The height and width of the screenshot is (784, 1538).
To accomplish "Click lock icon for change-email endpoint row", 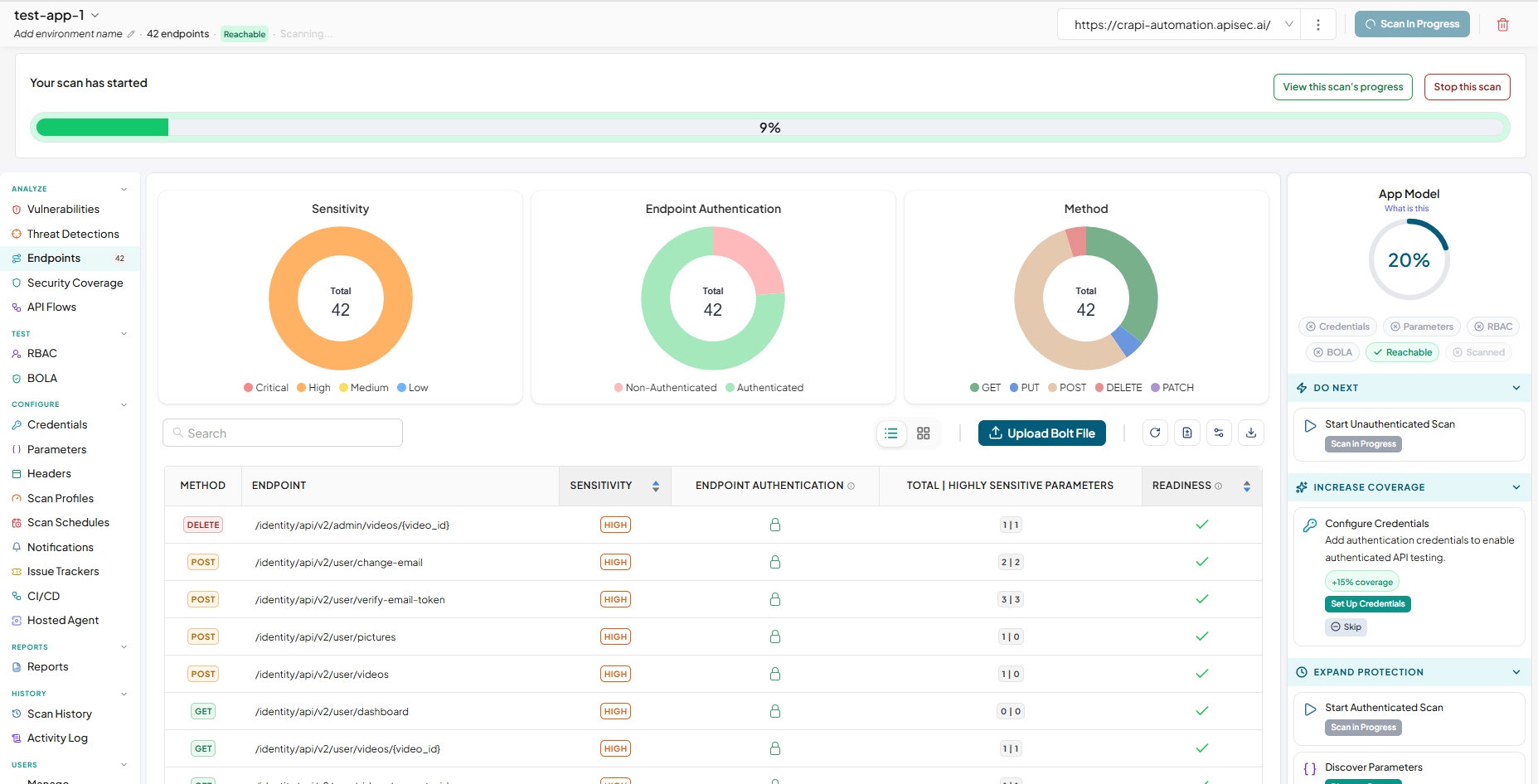I will [775, 562].
